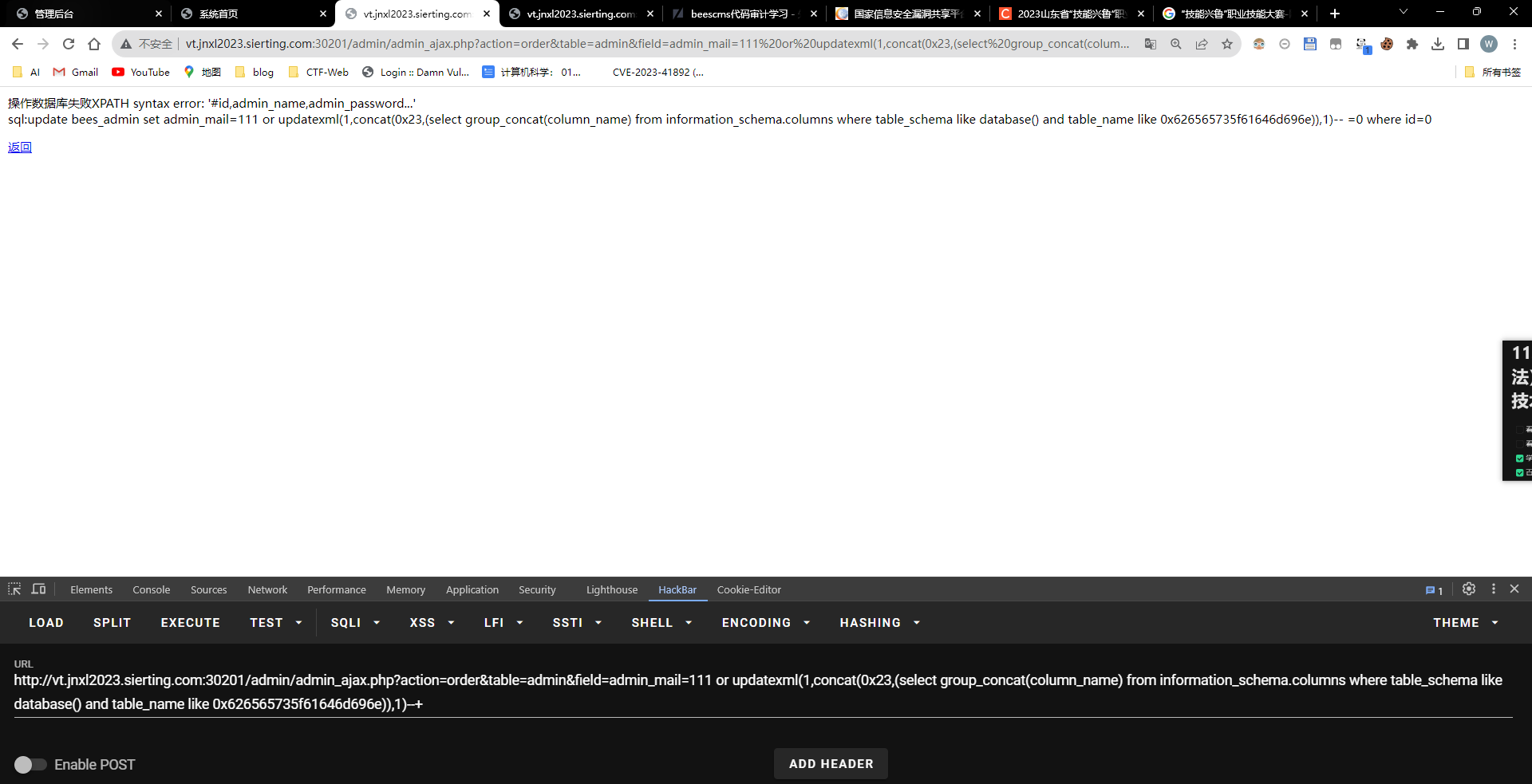Expand the SHELL dropdown in HackBar

tap(661, 623)
